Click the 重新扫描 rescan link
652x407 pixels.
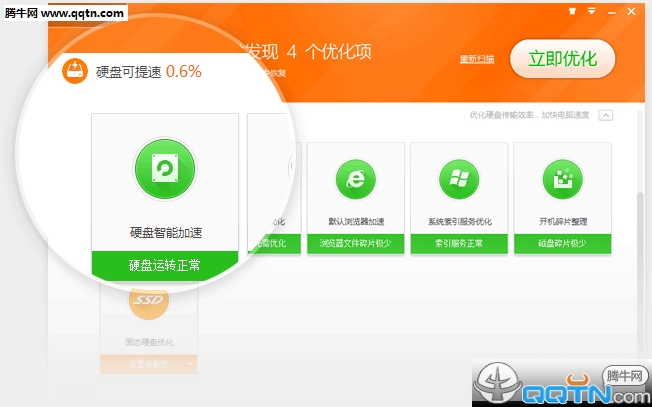click(x=477, y=59)
